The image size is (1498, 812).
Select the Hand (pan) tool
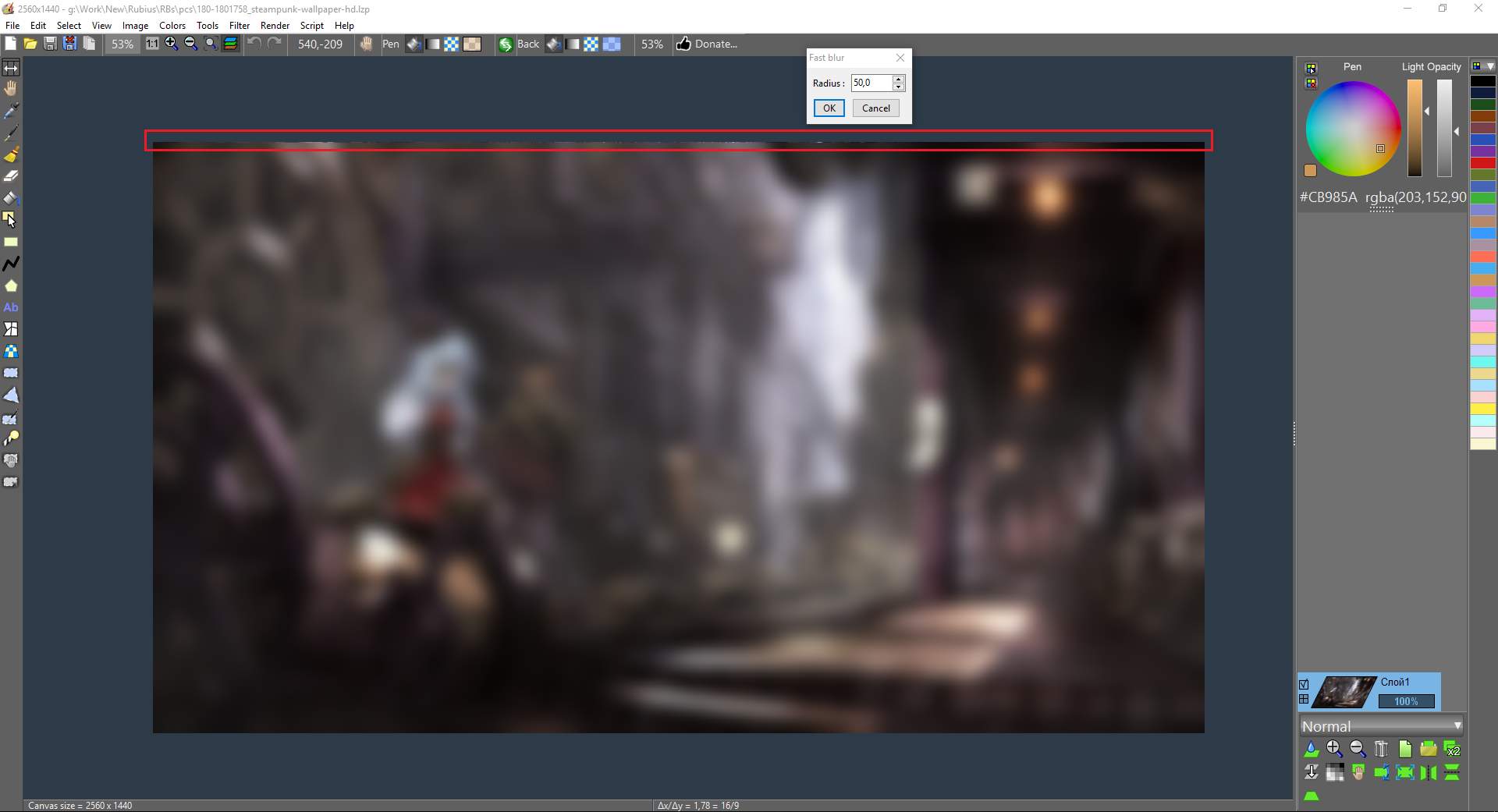(11, 87)
